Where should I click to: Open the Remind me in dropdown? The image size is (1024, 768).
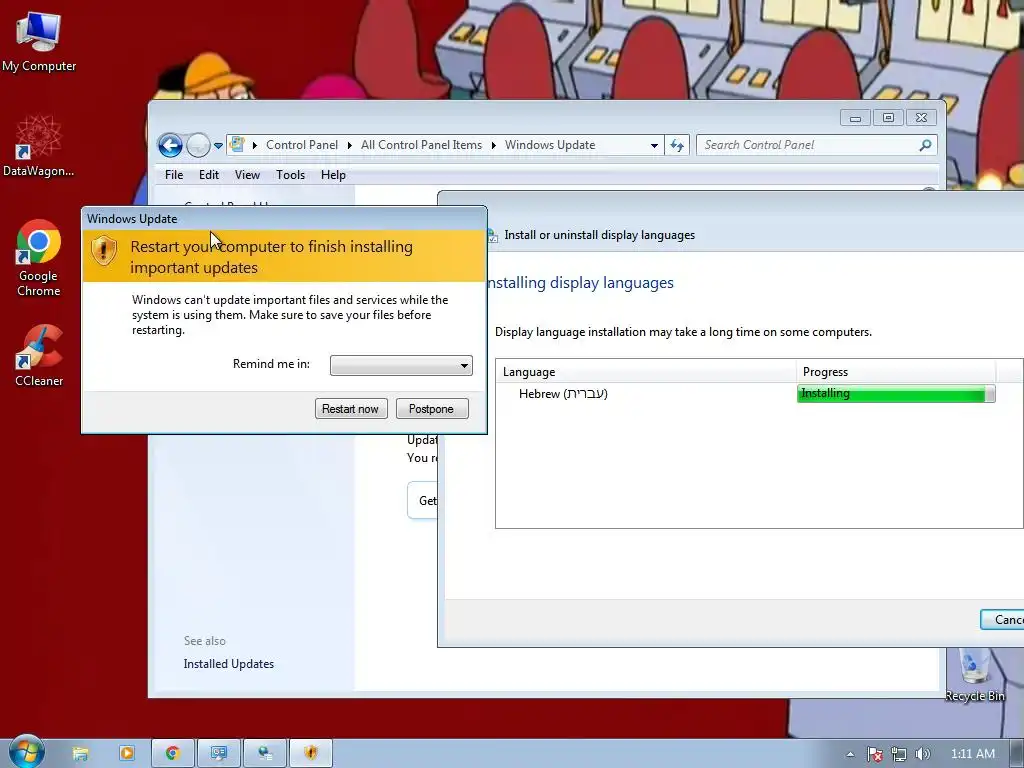pos(401,365)
